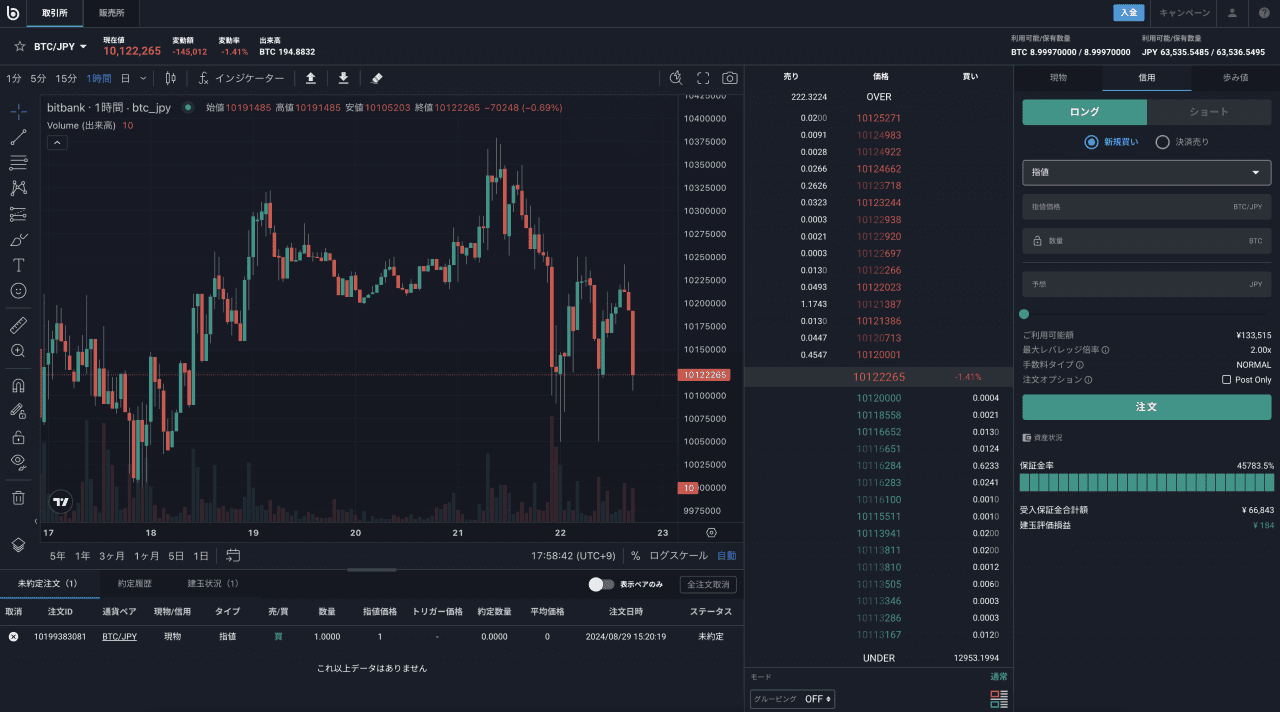Toggle the show displayed pair only switch
Viewport: 1280px width, 712px height.
coord(601,584)
